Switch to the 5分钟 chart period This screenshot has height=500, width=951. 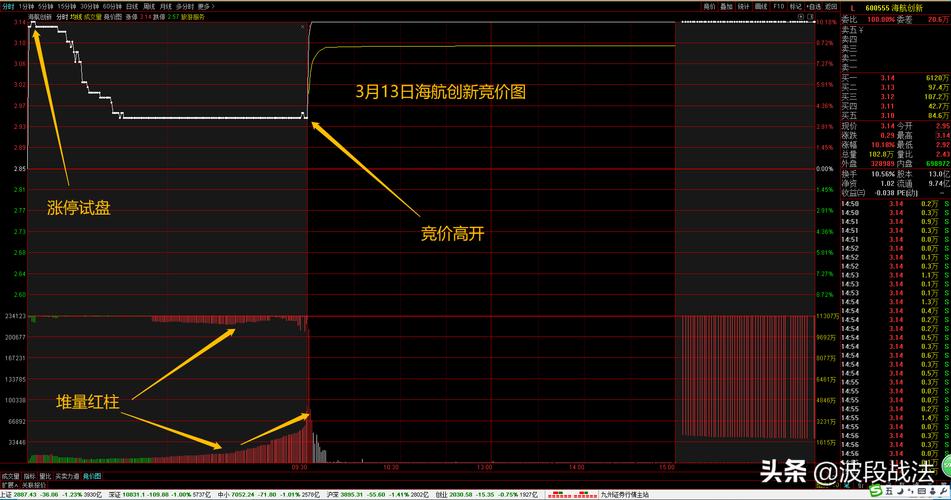pos(45,6)
